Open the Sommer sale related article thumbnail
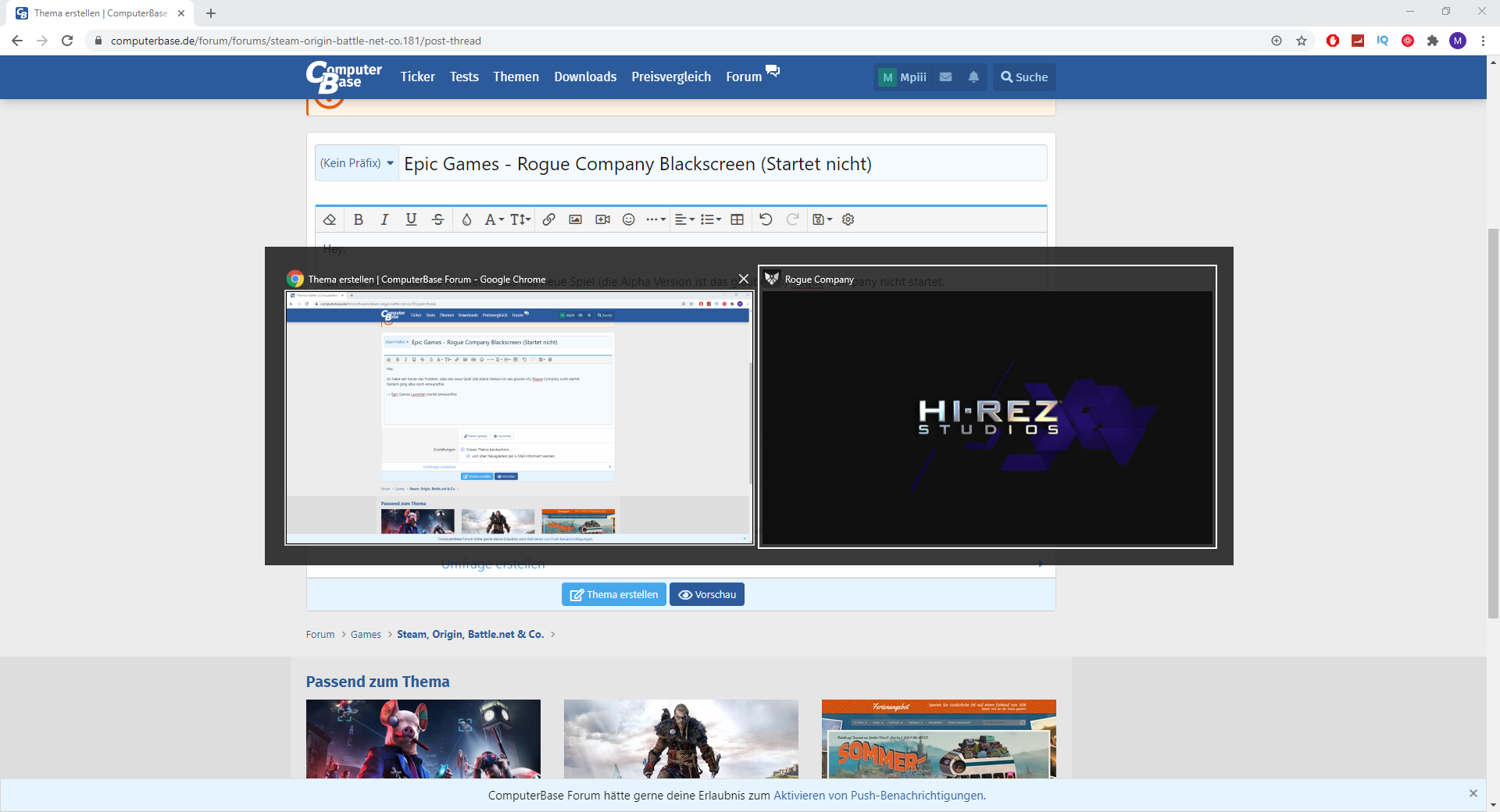 point(939,739)
